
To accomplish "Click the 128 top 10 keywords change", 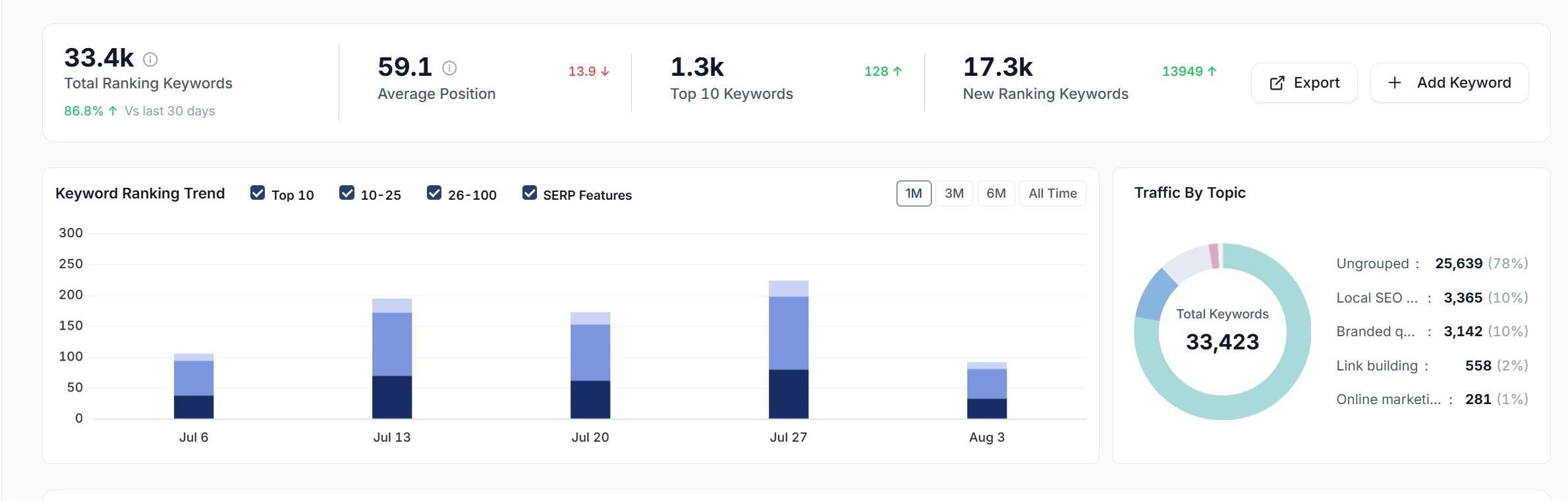I will coord(883,71).
